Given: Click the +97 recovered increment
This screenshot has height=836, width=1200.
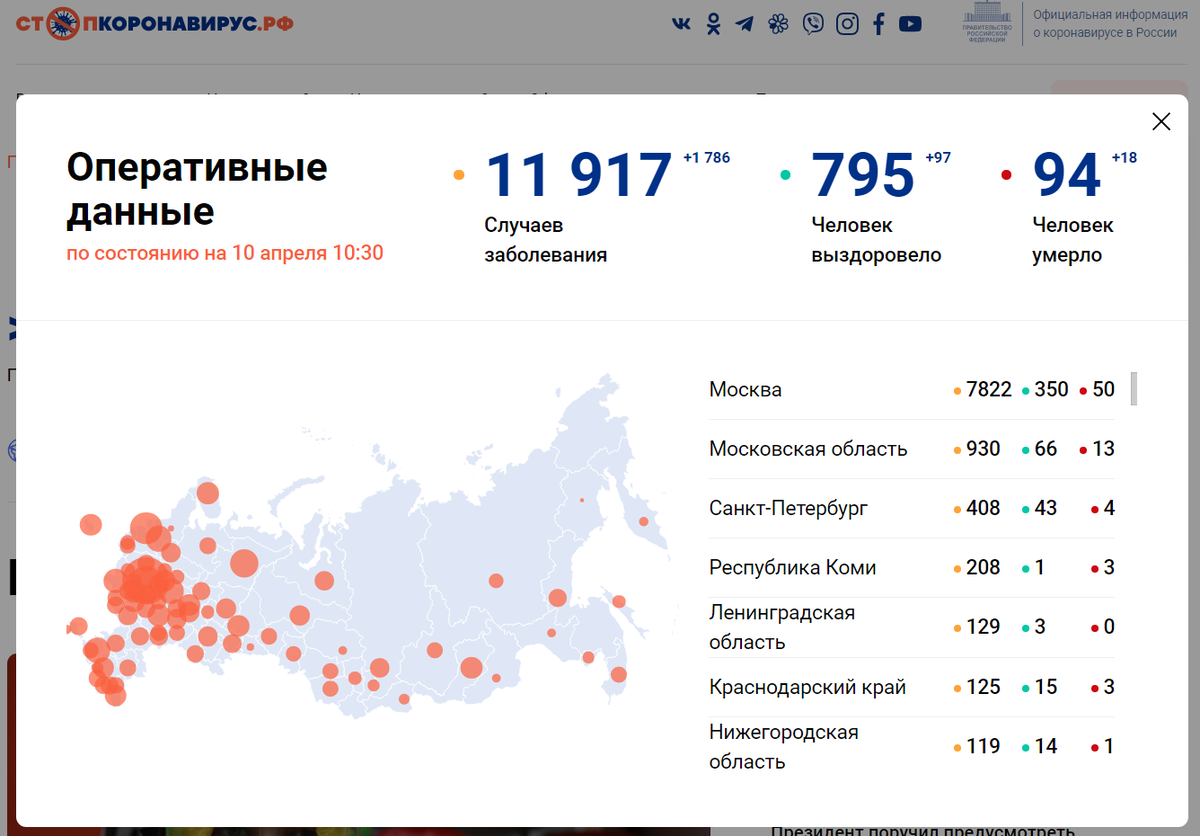Looking at the screenshot, I should [x=938, y=158].
